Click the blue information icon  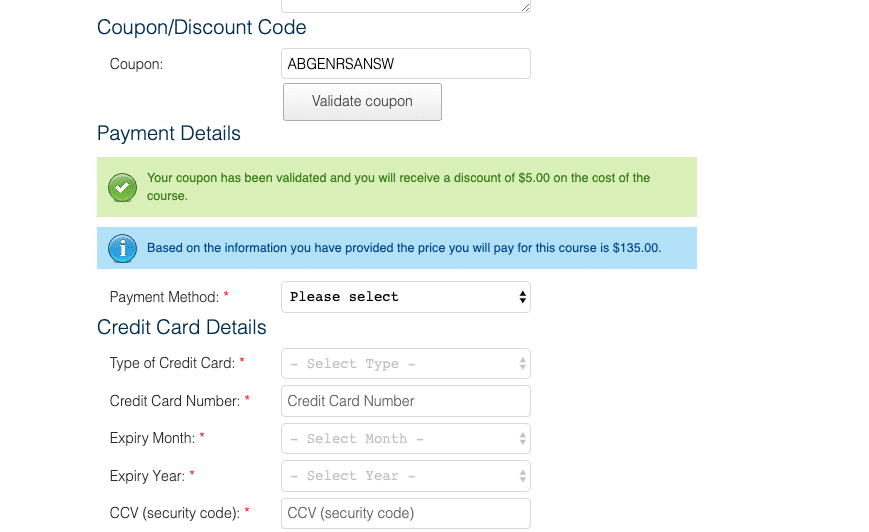click(122, 248)
